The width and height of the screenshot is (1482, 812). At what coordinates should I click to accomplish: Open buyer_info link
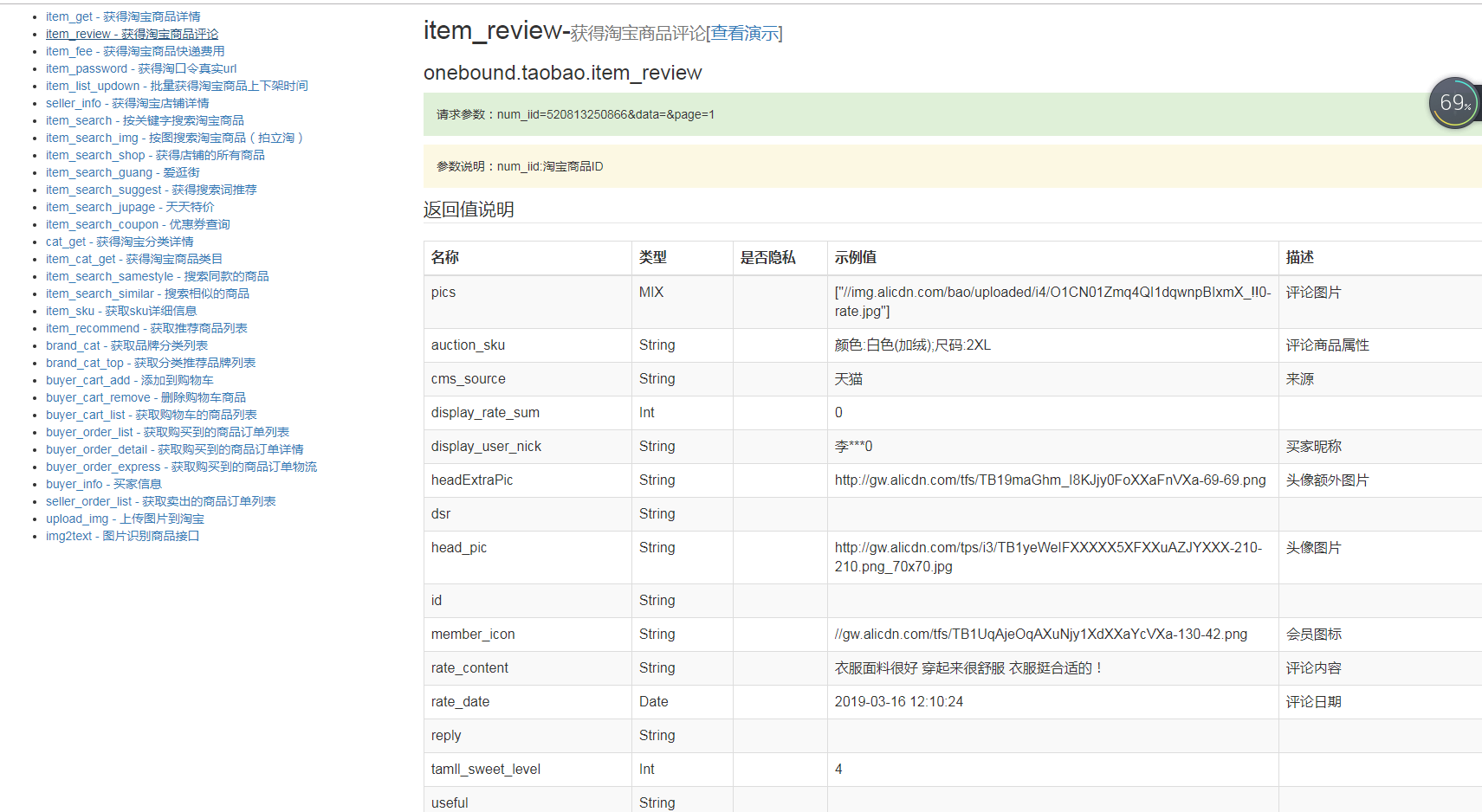click(x=104, y=484)
